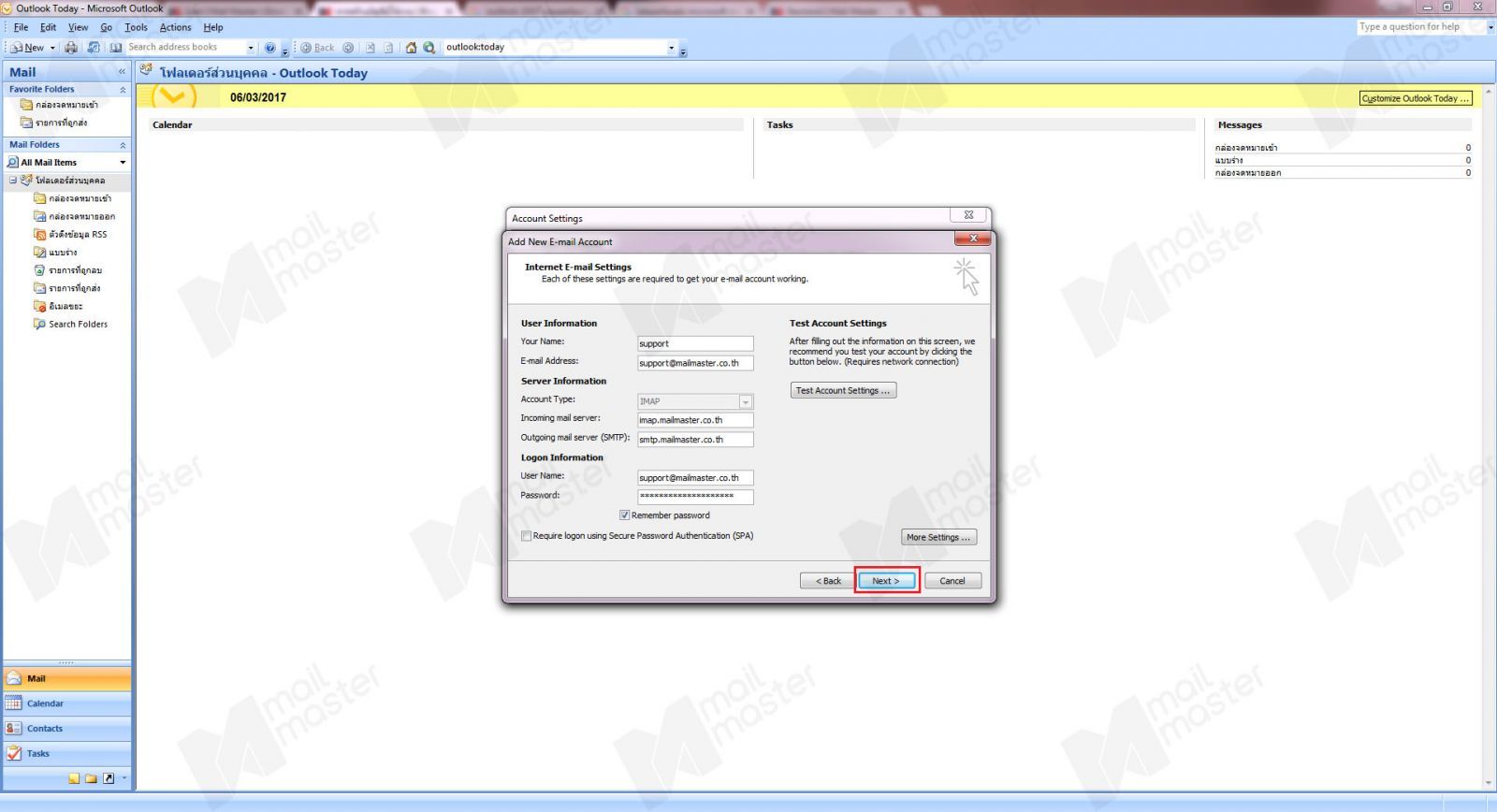The width and height of the screenshot is (1497, 812).
Task: Open the Address Book icon
Action: [x=116, y=48]
